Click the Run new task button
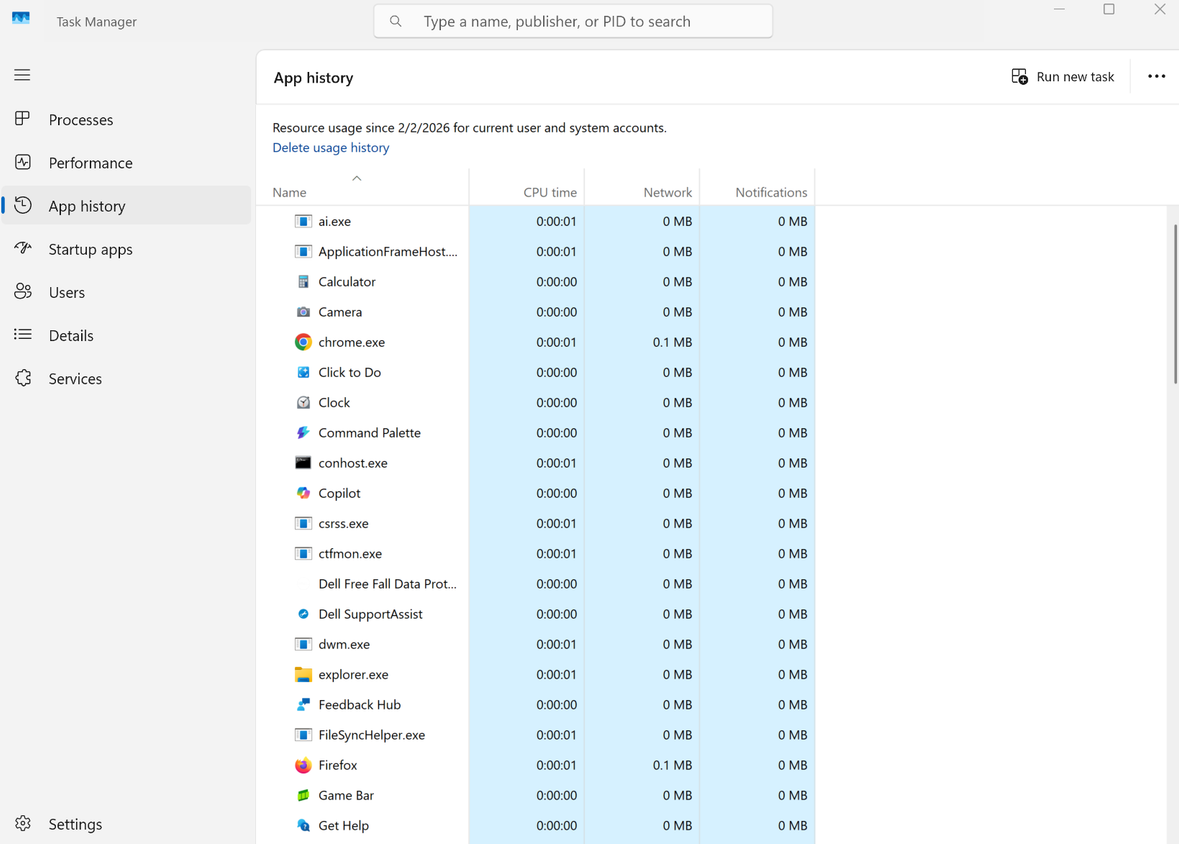This screenshot has width=1179, height=844. pos(1063,77)
